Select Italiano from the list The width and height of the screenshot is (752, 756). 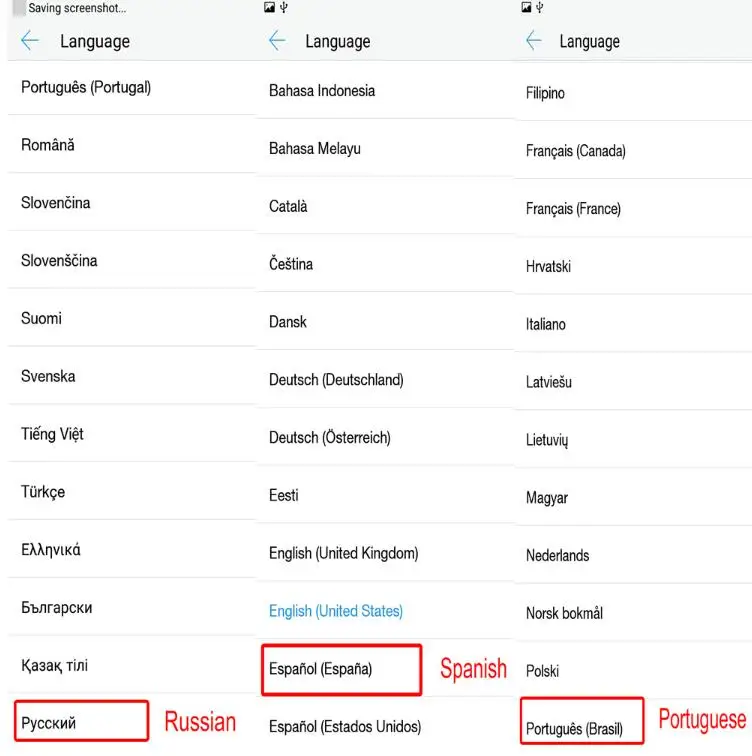point(632,324)
